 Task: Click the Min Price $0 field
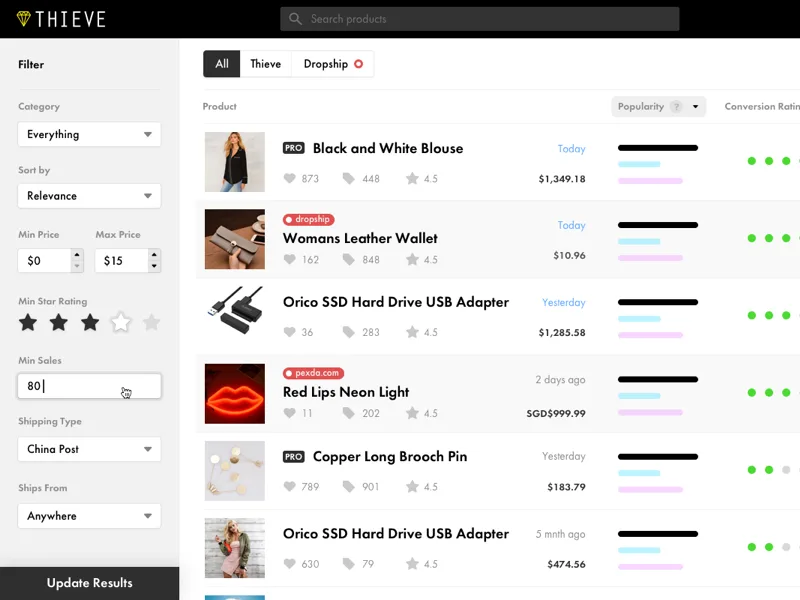pos(44,261)
